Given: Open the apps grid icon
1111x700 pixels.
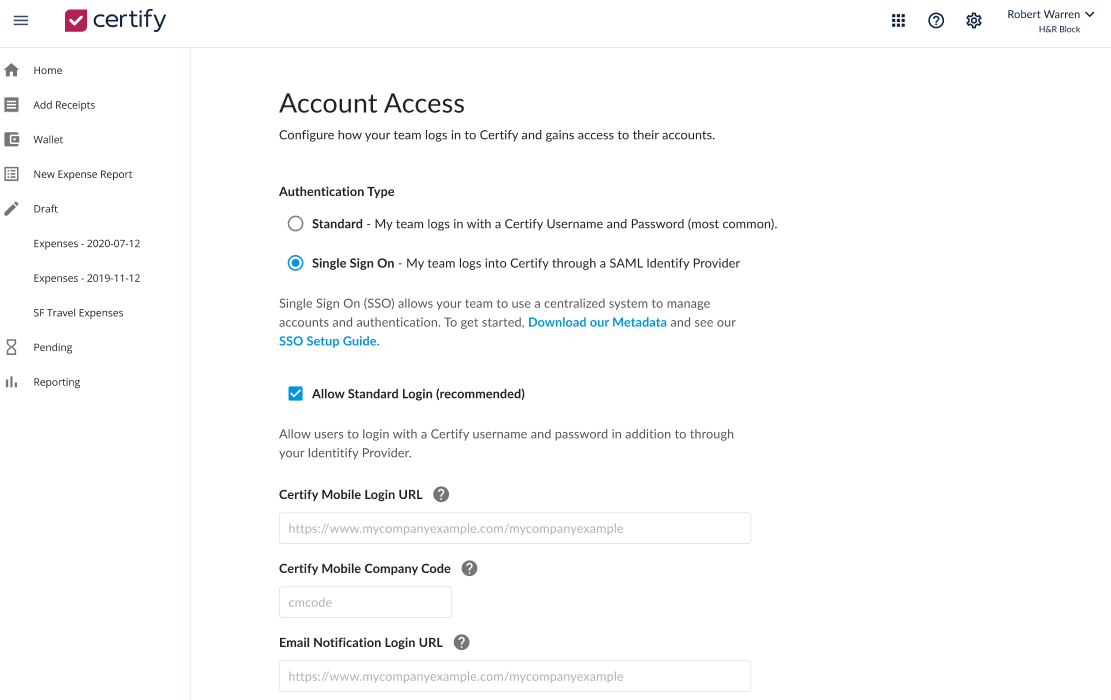Looking at the screenshot, I should tap(898, 21).
